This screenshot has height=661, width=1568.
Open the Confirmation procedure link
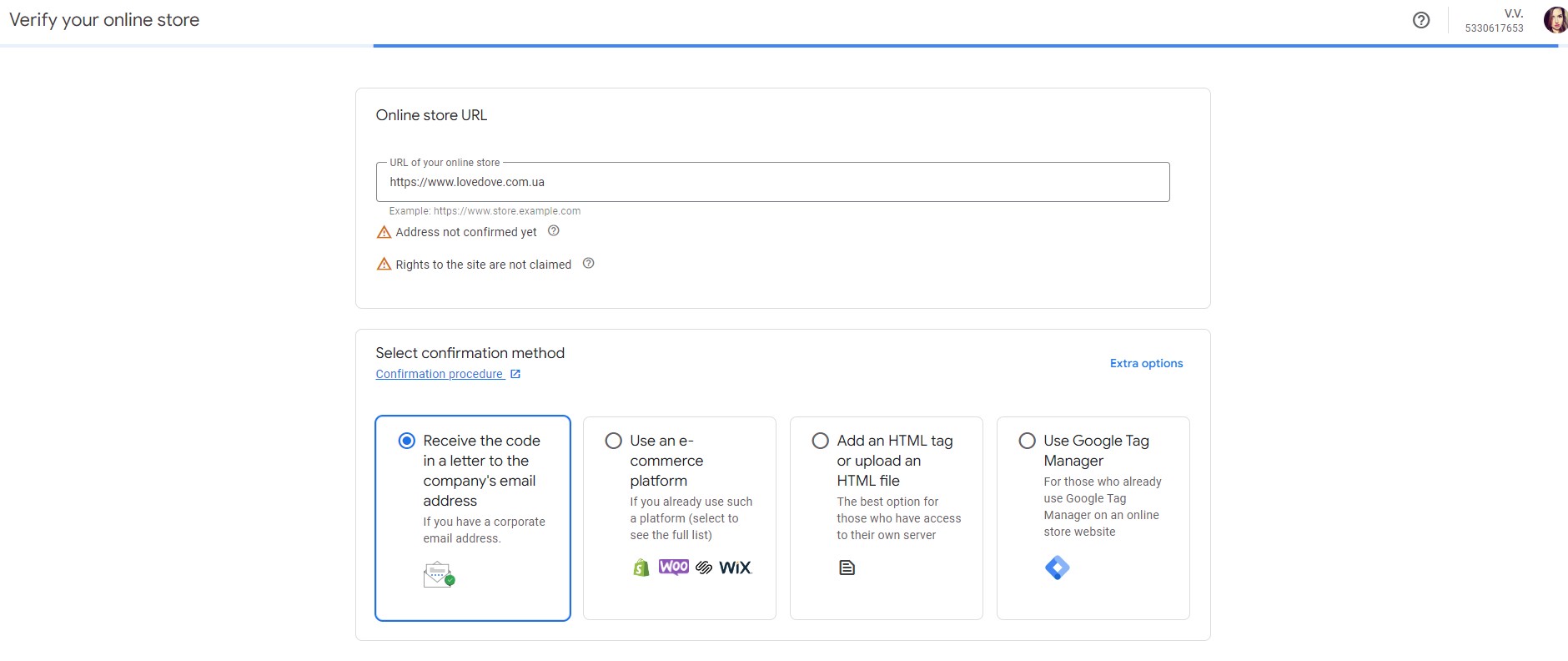pyautogui.click(x=440, y=374)
